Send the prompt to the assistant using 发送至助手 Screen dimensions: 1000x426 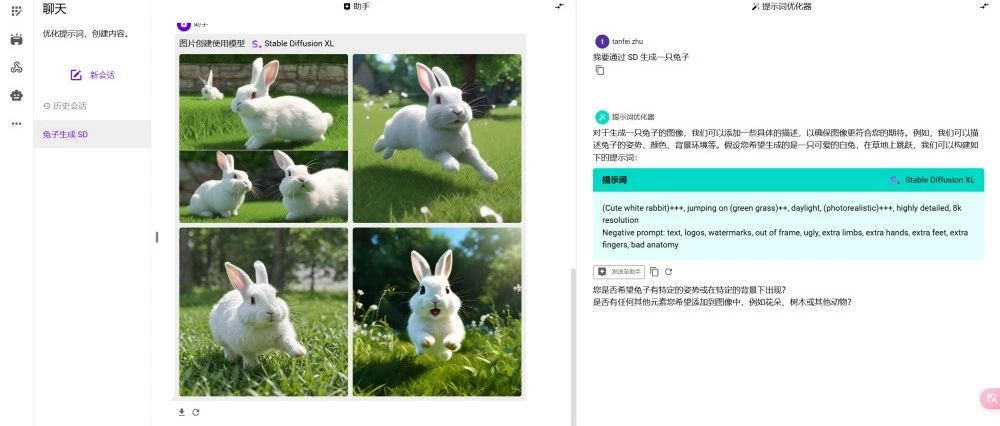[619, 272]
